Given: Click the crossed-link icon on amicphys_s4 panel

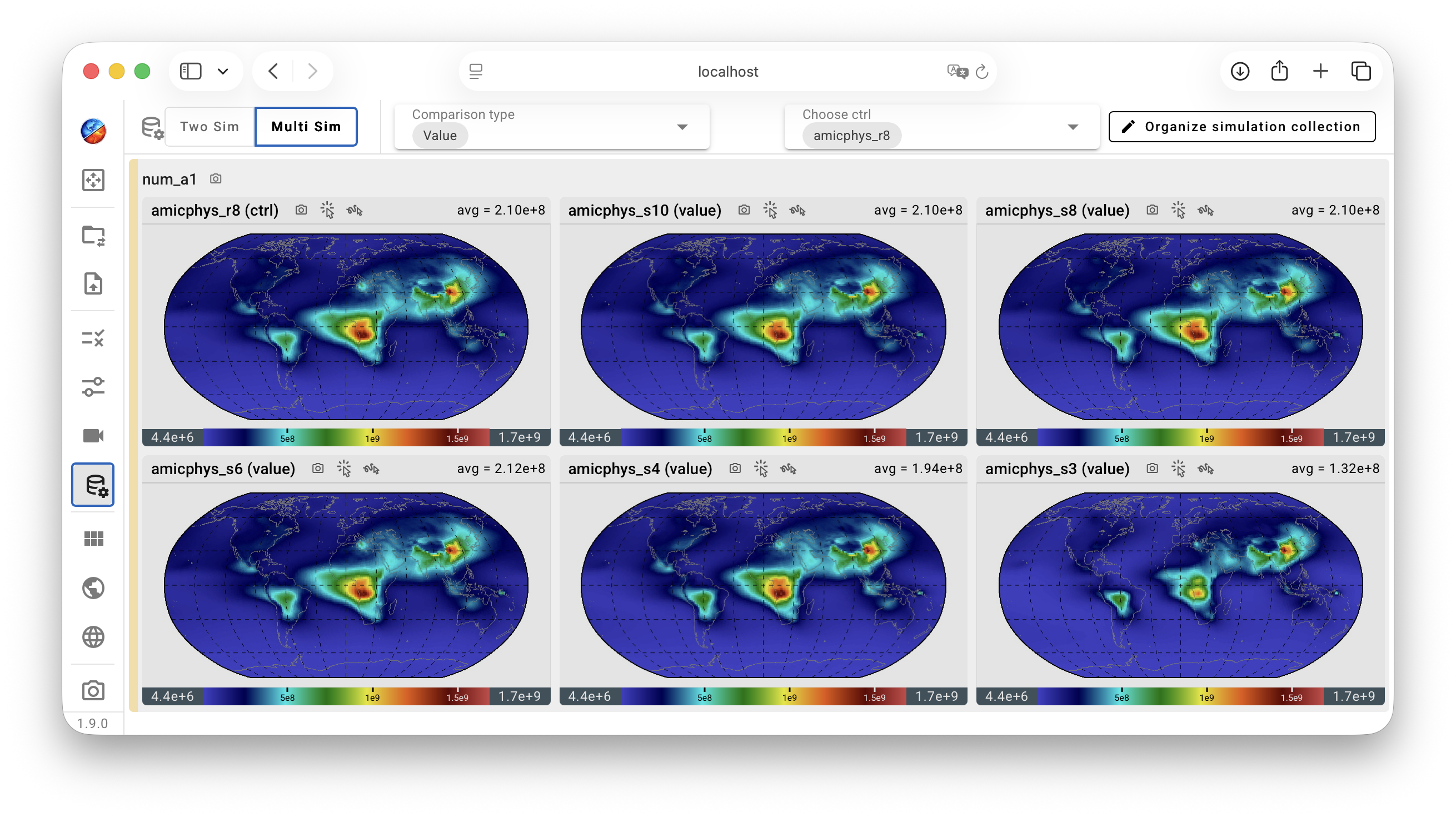Looking at the screenshot, I should click(789, 469).
